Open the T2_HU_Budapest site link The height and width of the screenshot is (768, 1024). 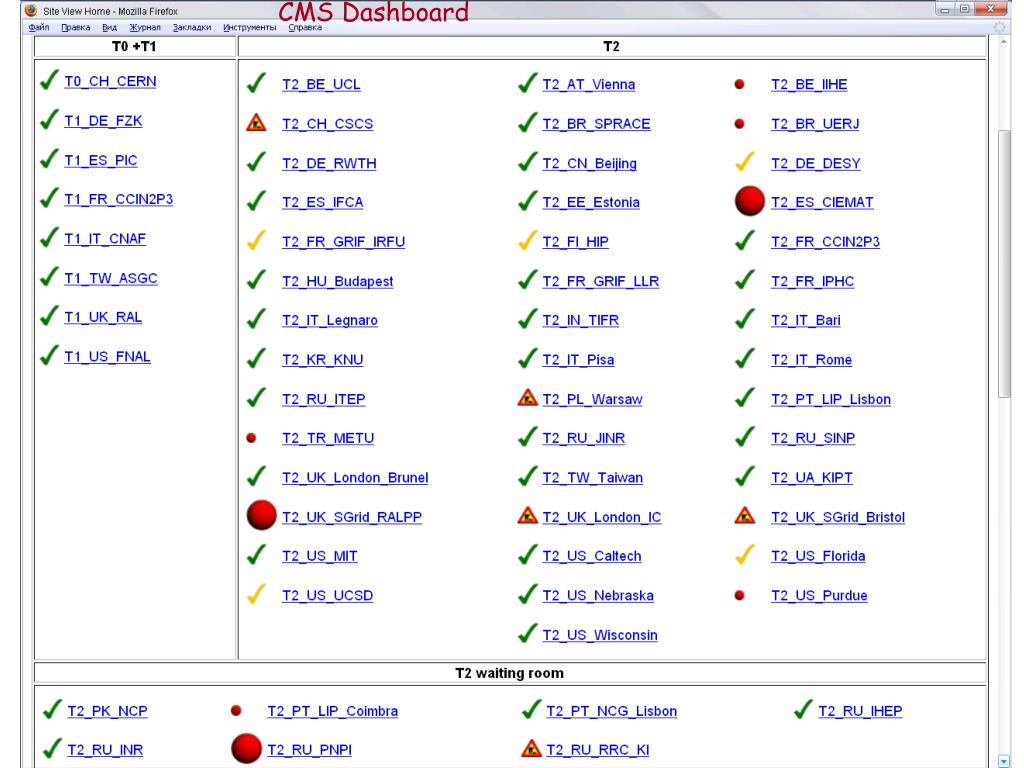(338, 281)
